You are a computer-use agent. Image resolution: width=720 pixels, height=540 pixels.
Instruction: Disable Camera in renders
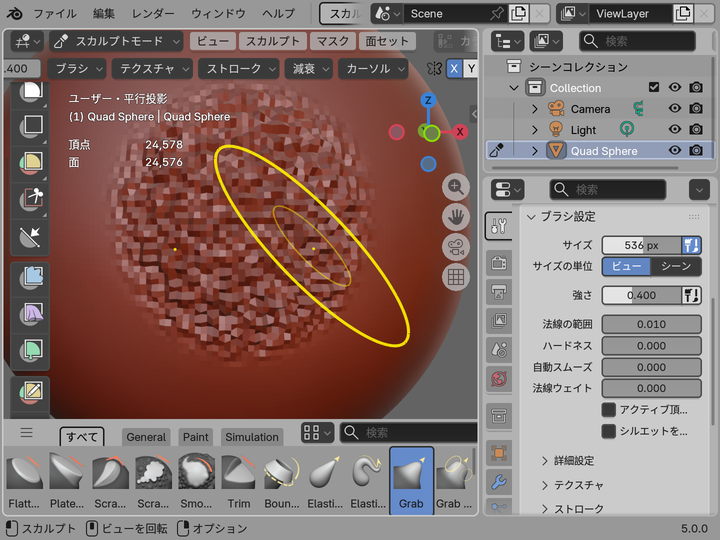[696, 108]
